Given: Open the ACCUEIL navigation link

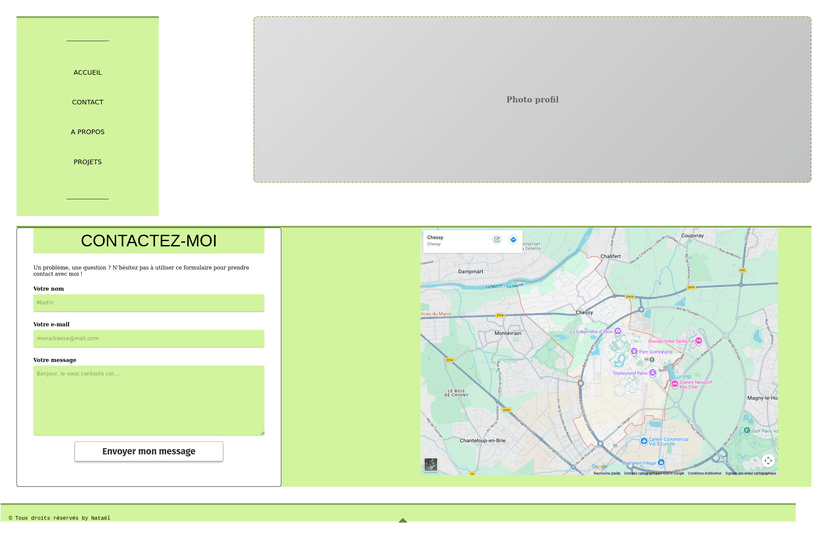Looking at the screenshot, I should click(x=88, y=72).
